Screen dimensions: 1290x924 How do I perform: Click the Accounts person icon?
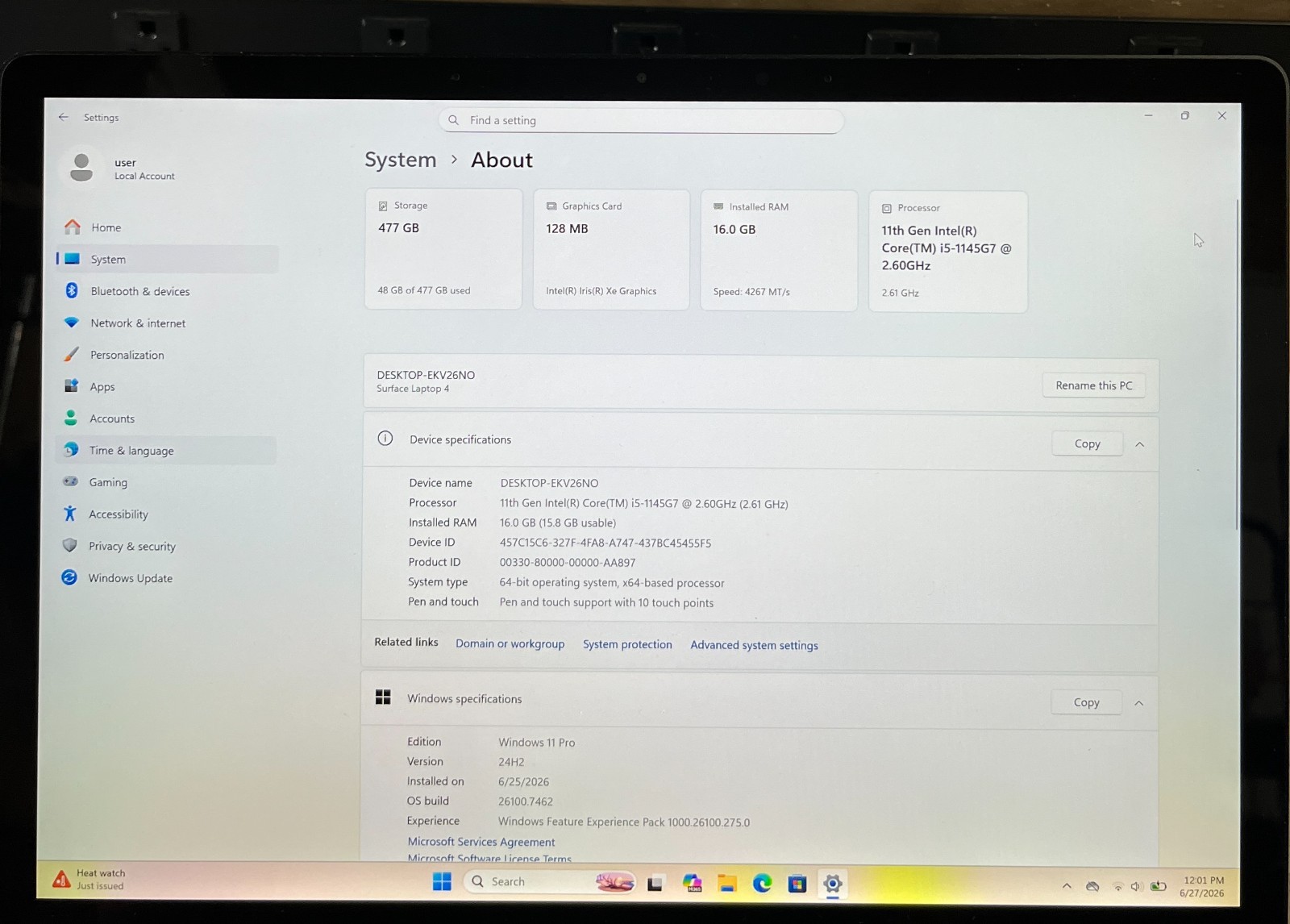tap(71, 418)
